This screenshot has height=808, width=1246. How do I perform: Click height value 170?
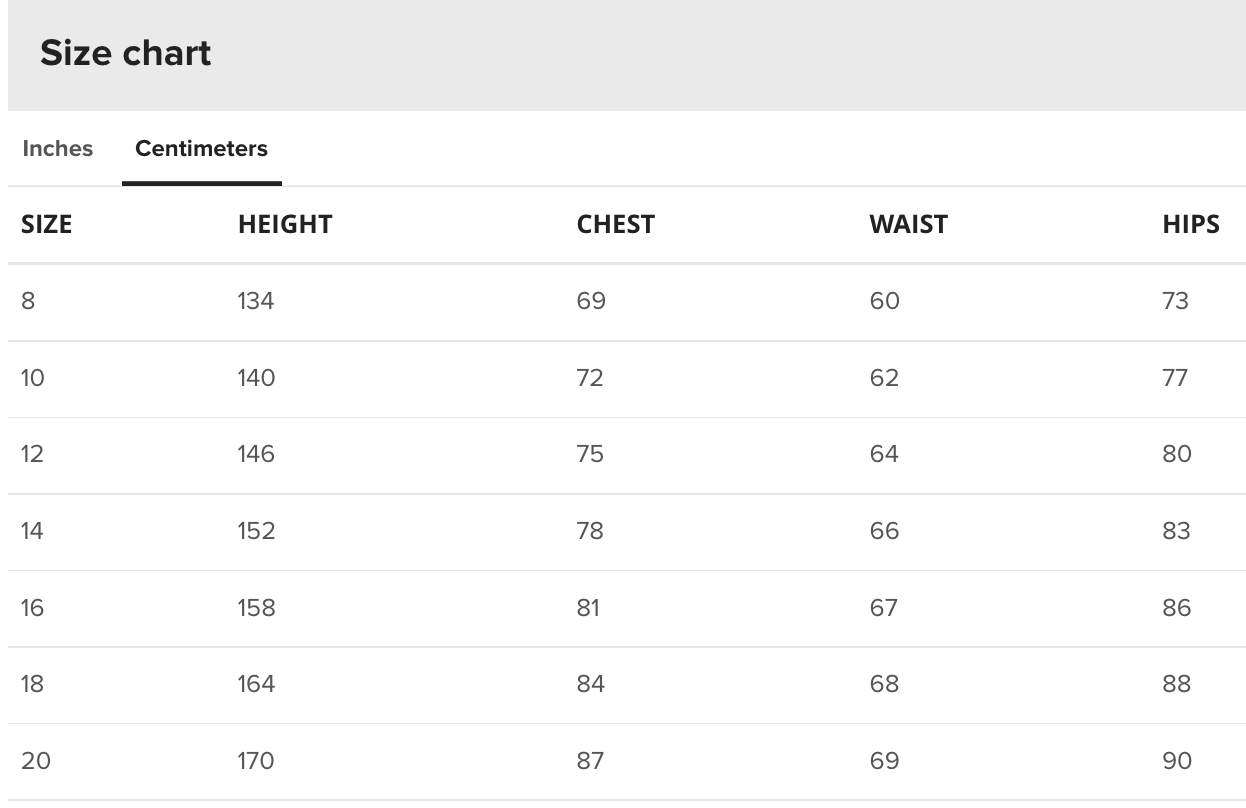point(256,761)
